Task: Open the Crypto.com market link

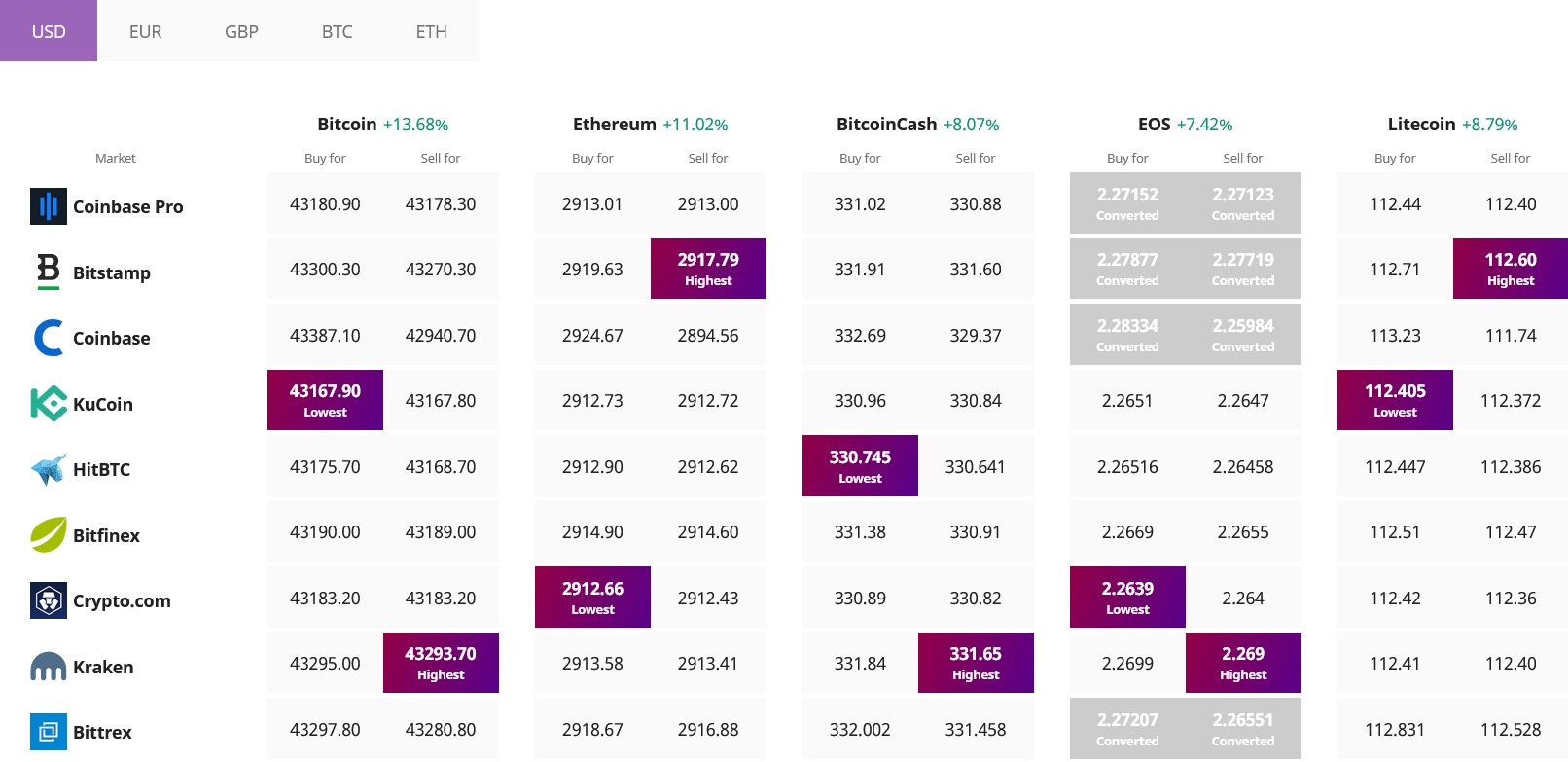Action: pyautogui.click(x=122, y=600)
